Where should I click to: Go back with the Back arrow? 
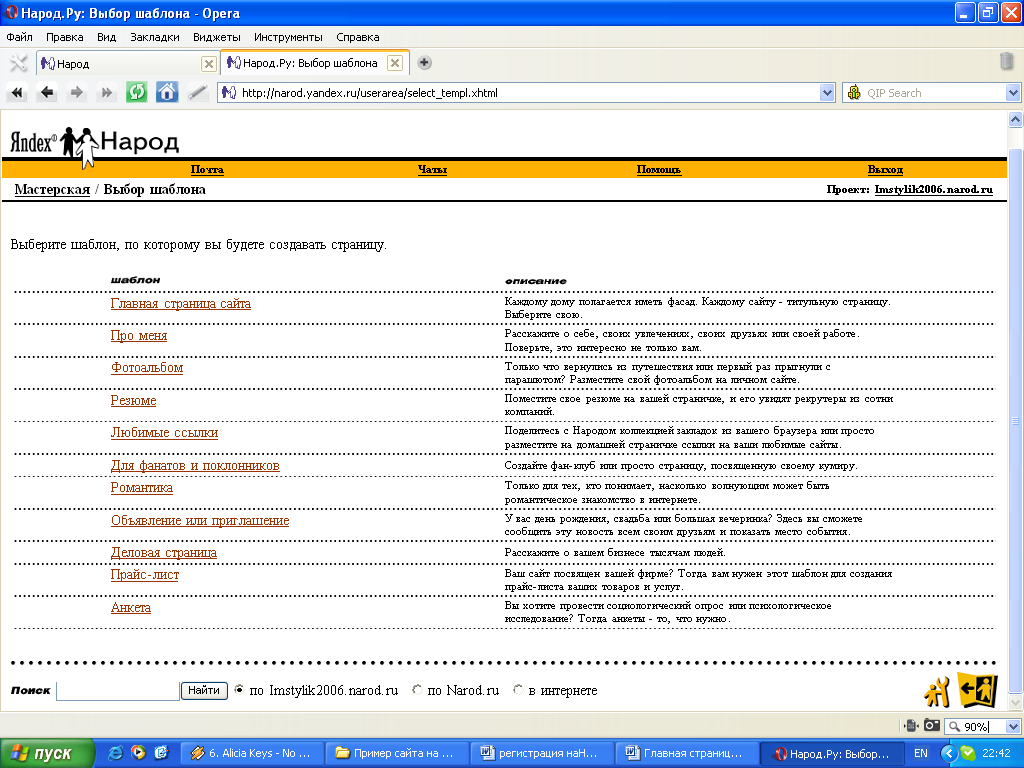(x=46, y=93)
